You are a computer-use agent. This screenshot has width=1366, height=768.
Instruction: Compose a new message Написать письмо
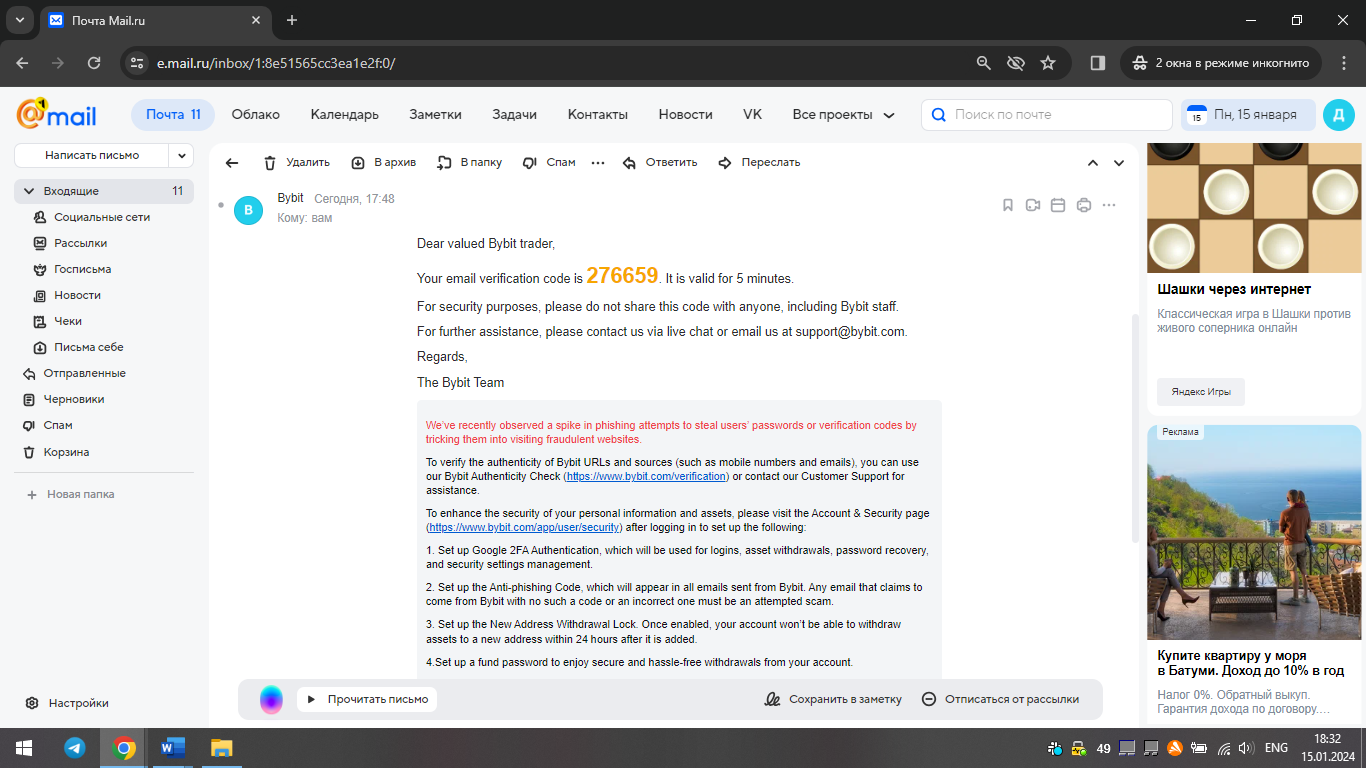pos(92,155)
